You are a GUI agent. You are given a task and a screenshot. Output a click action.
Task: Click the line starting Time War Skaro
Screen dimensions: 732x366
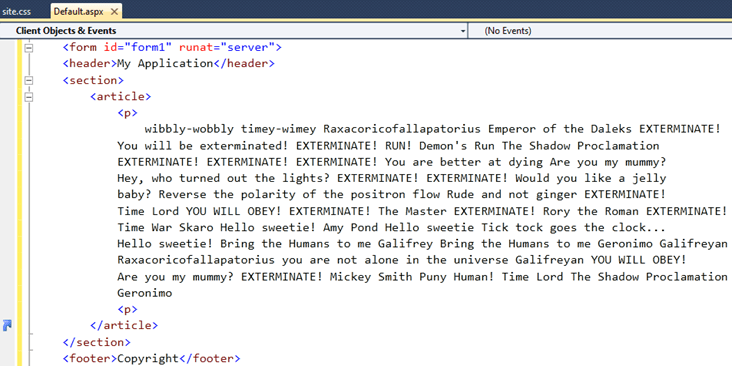coord(391,228)
